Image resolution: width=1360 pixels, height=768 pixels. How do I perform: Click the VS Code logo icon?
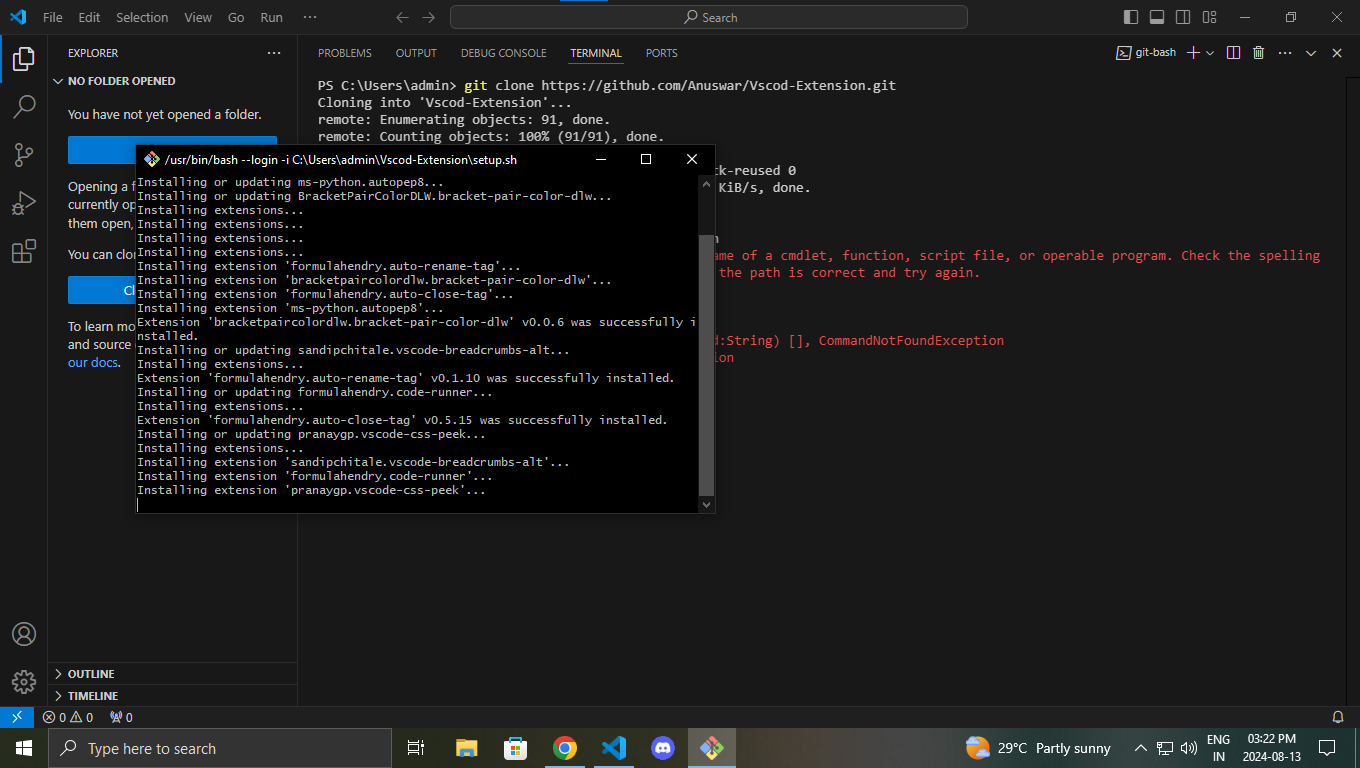[17, 17]
